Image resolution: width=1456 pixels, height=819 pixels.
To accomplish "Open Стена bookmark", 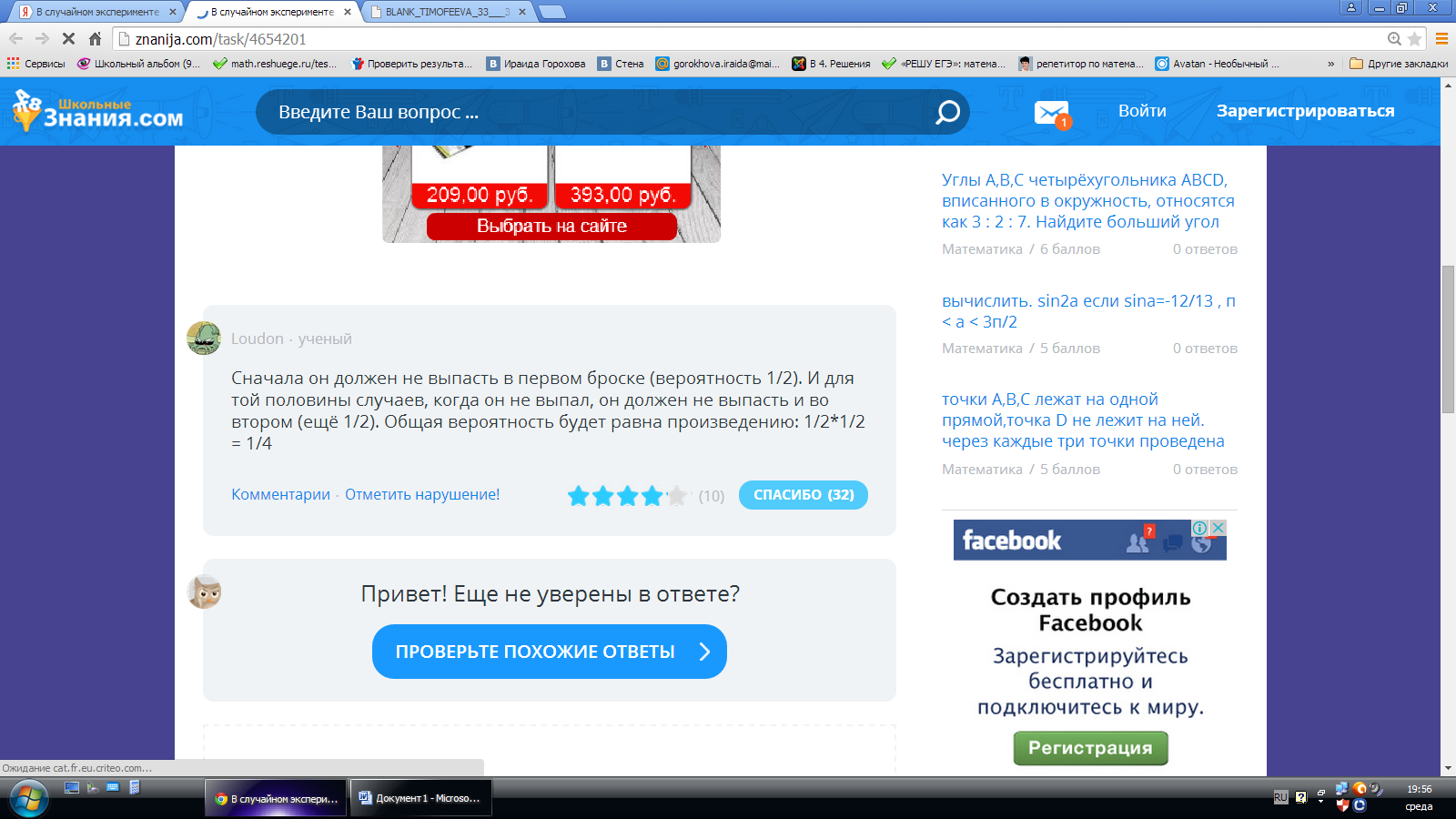I will point(621,64).
